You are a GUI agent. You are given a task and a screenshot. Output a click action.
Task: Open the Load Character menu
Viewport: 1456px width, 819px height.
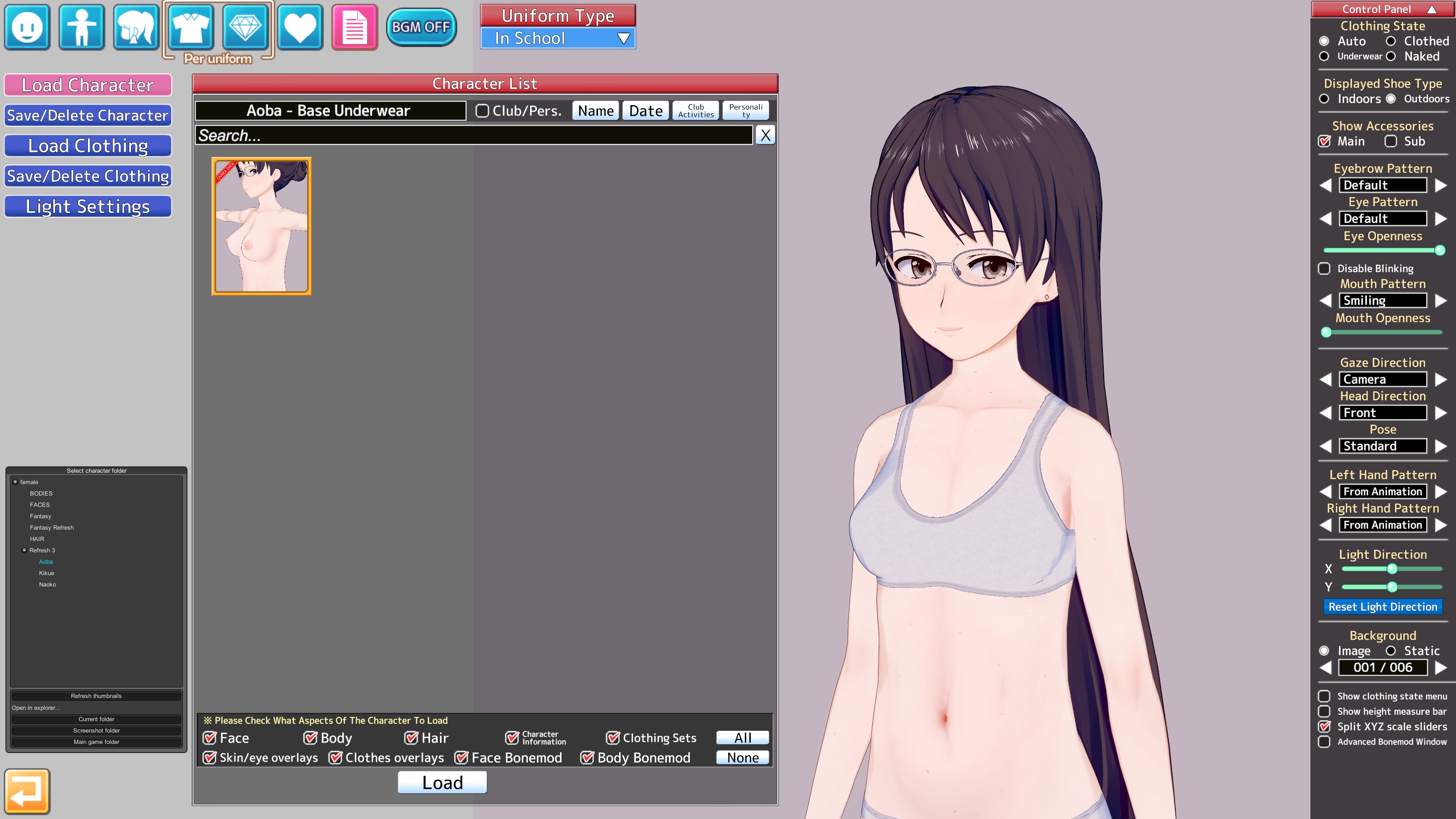88,86
